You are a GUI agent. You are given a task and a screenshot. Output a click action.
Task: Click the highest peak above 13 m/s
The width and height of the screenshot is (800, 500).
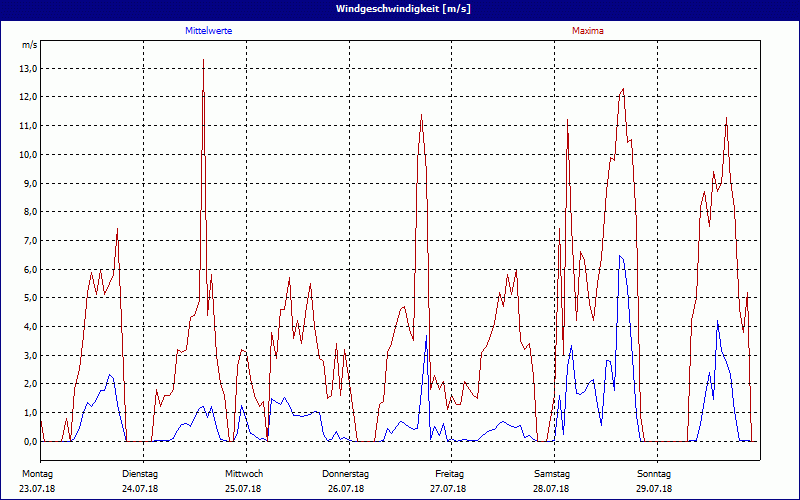(203, 61)
